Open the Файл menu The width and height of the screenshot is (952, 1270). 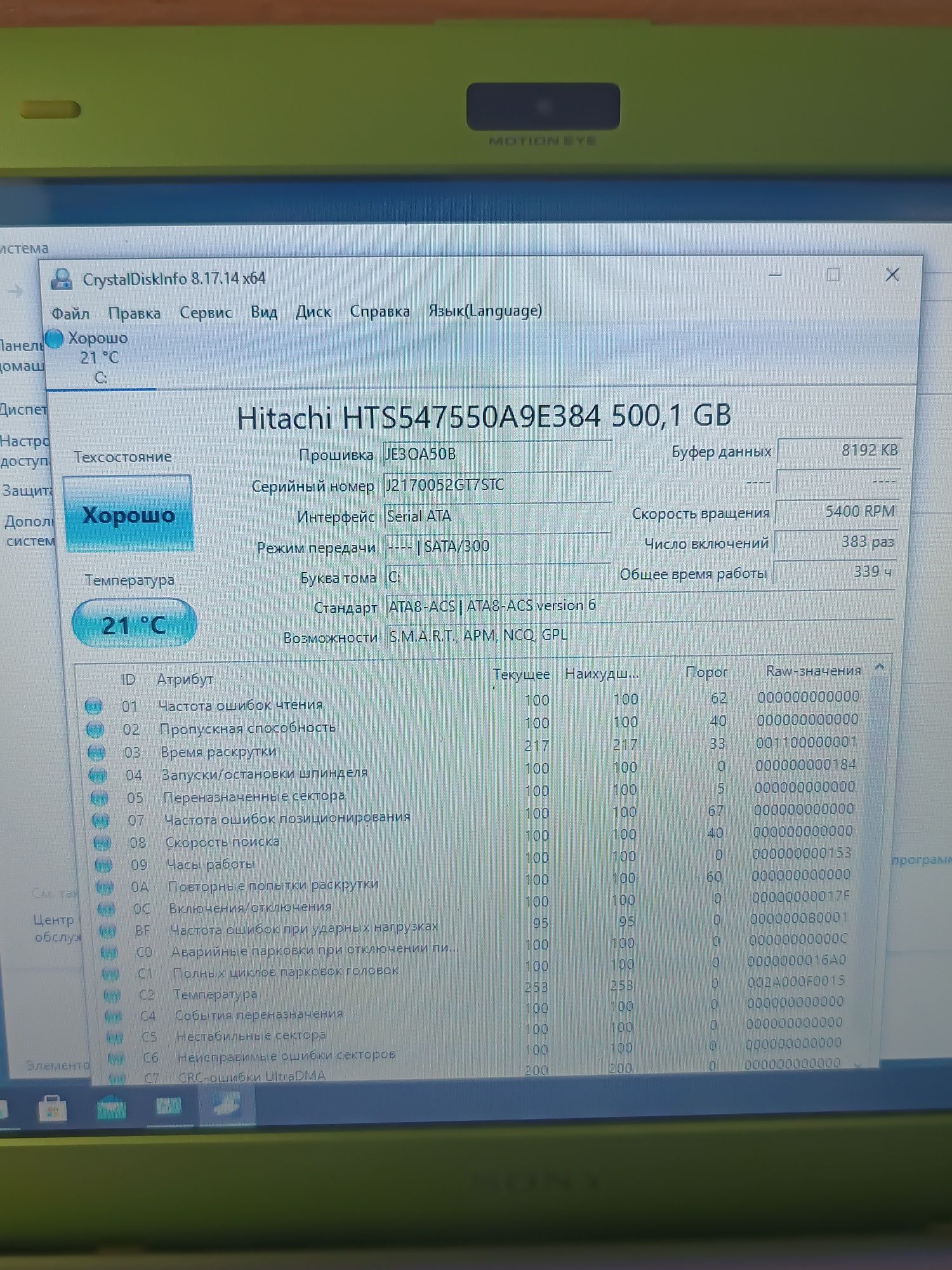coord(70,313)
